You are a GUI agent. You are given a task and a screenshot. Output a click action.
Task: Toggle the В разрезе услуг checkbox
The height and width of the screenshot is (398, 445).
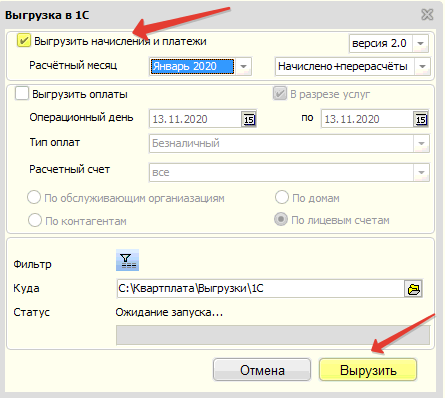280,94
